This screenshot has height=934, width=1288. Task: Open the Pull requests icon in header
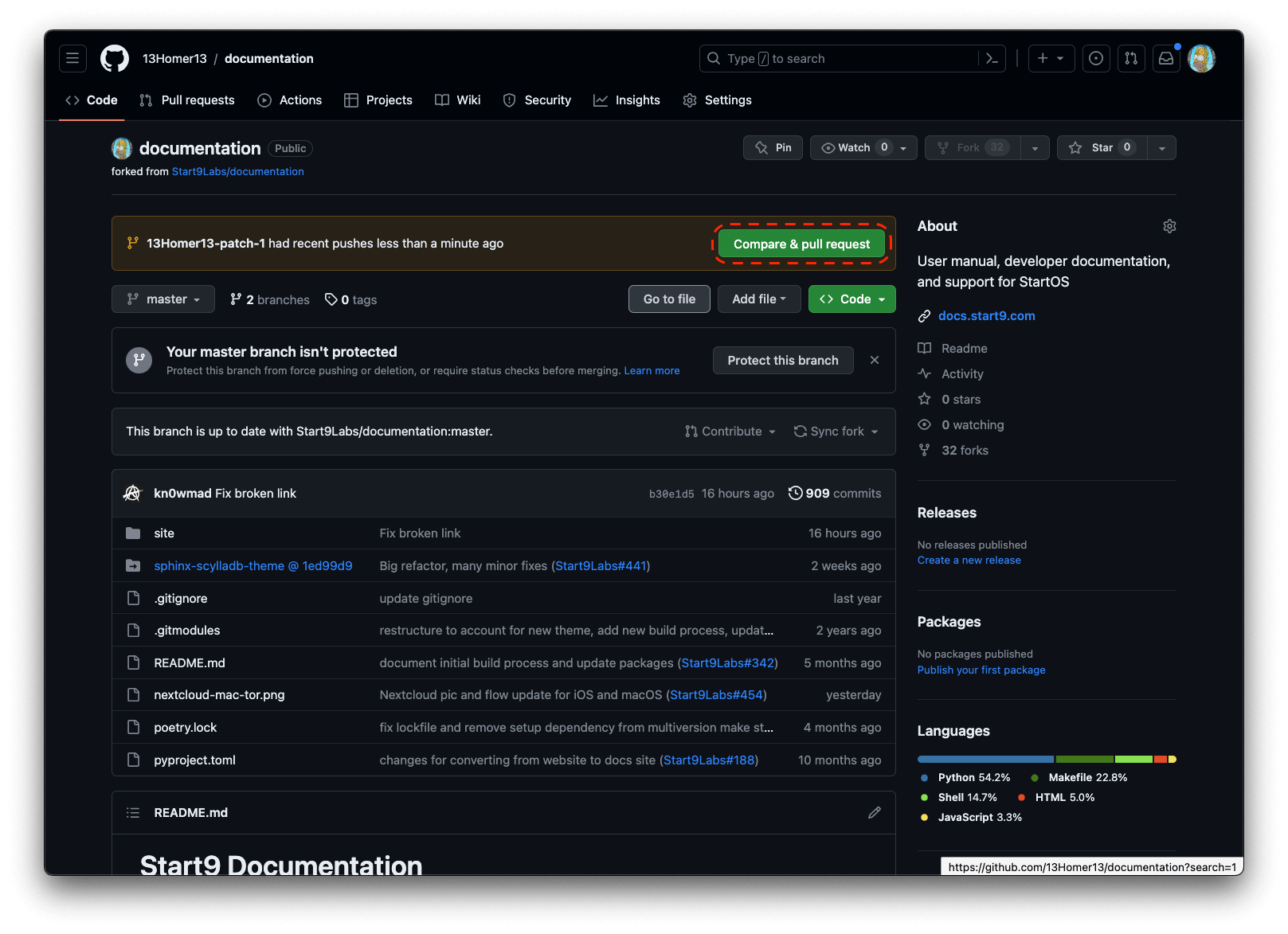tap(1131, 58)
